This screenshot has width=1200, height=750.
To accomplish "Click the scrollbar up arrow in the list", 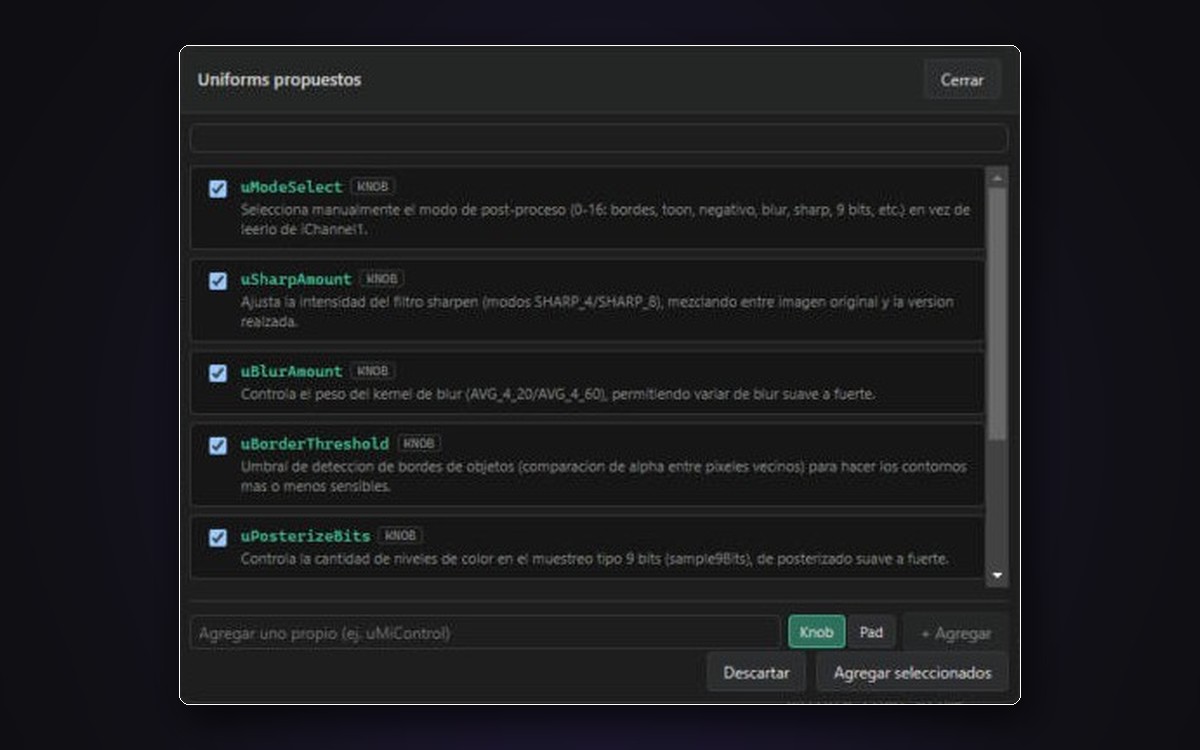I will (997, 177).
